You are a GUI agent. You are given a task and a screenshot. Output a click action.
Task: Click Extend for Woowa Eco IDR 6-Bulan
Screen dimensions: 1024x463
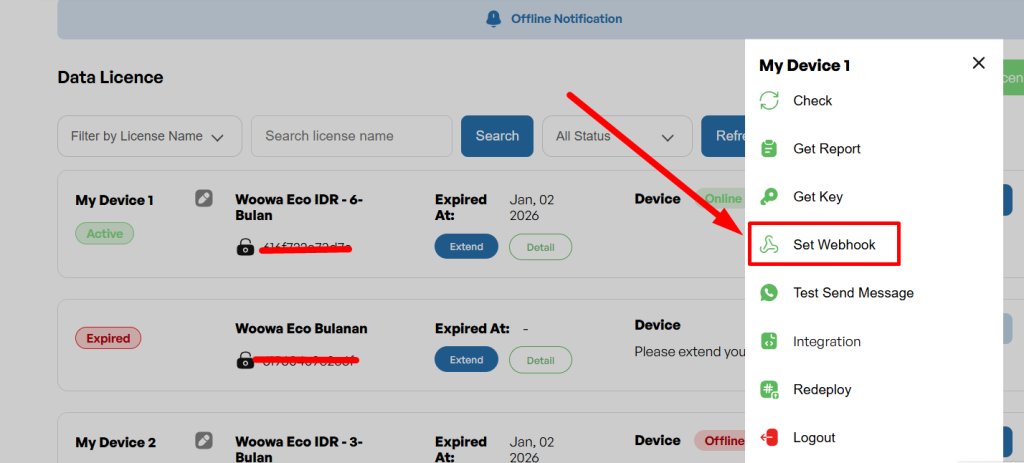click(x=466, y=247)
